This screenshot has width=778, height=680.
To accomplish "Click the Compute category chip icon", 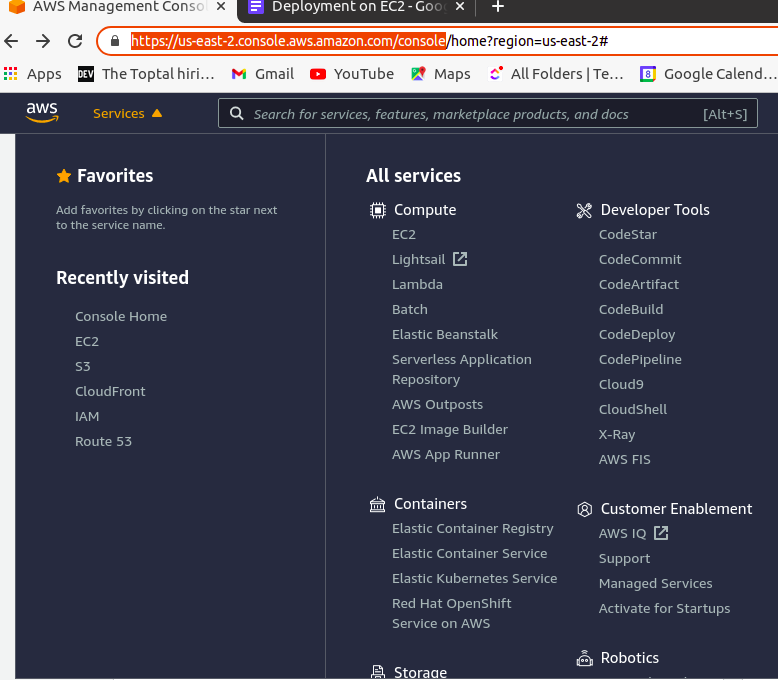I will (x=378, y=210).
